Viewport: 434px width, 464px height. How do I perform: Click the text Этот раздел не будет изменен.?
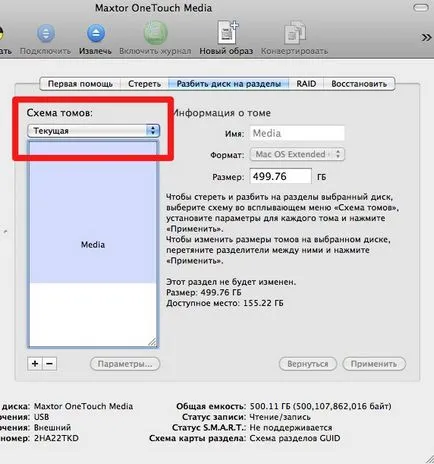point(231,282)
